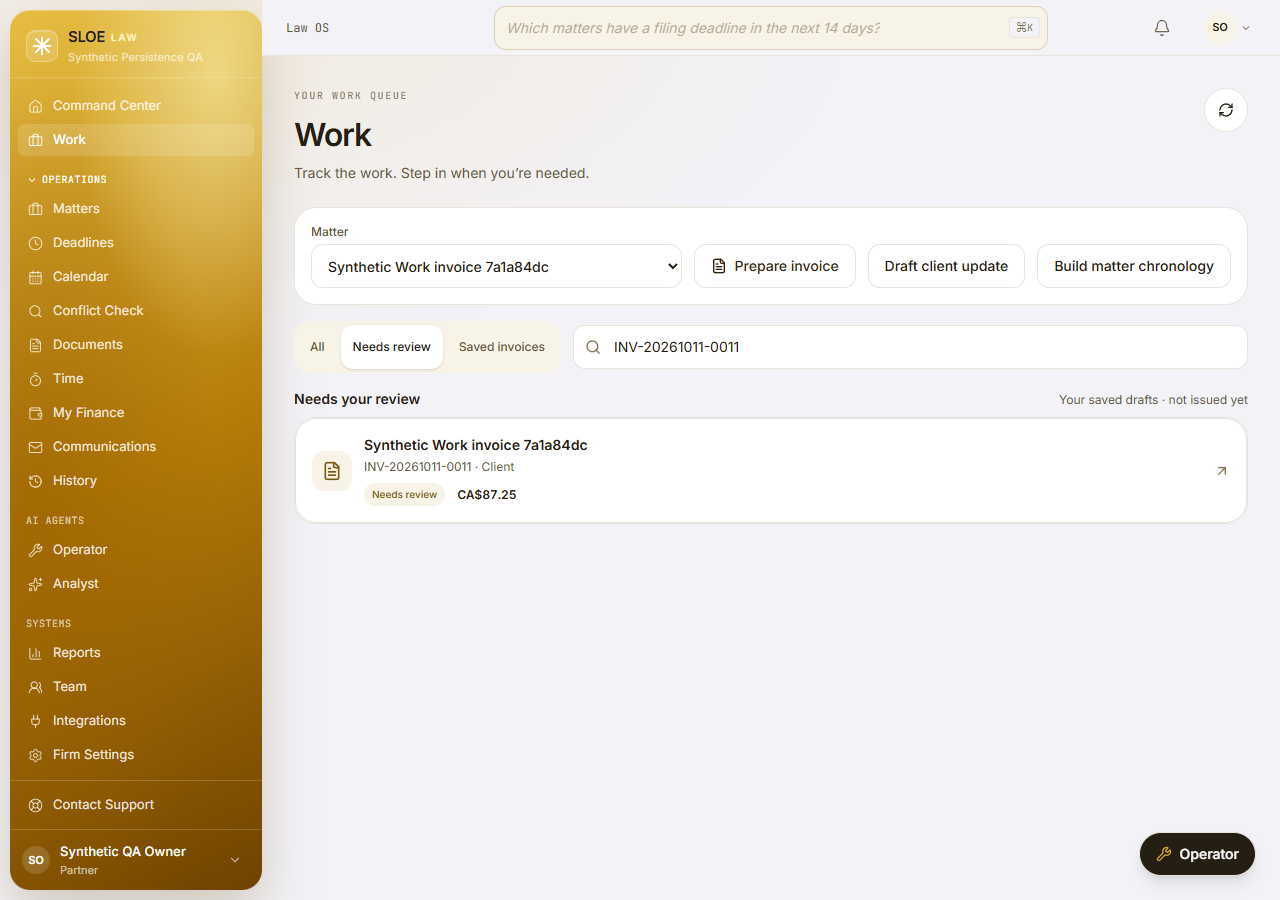Open Command Center from the sidebar
Viewport: 1280px width, 900px height.
tap(136, 105)
